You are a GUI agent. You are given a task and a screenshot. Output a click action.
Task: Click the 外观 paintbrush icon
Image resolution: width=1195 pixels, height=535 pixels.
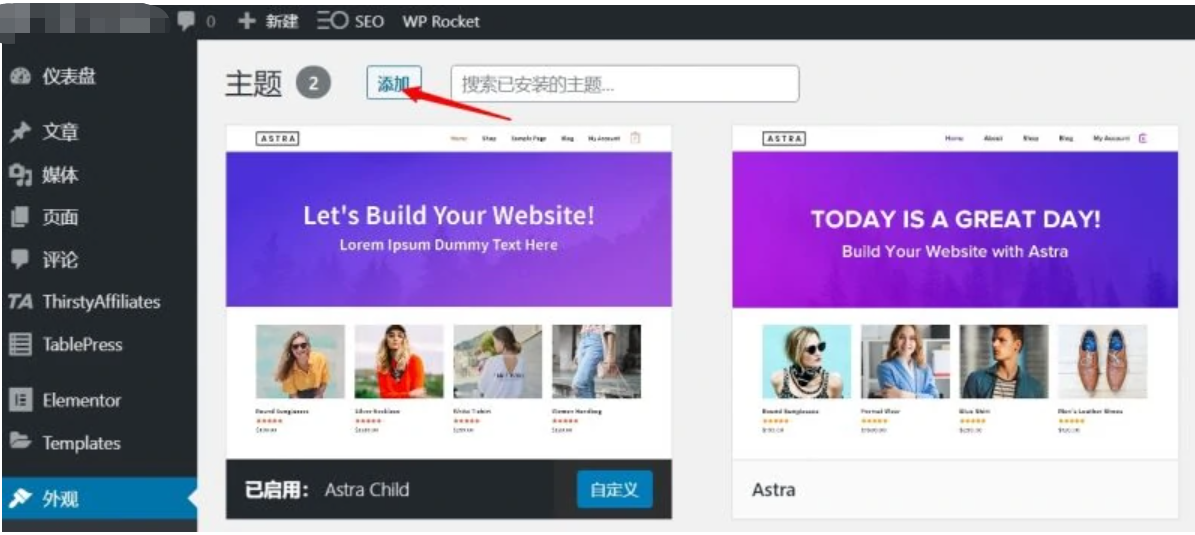tap(21, 498)
